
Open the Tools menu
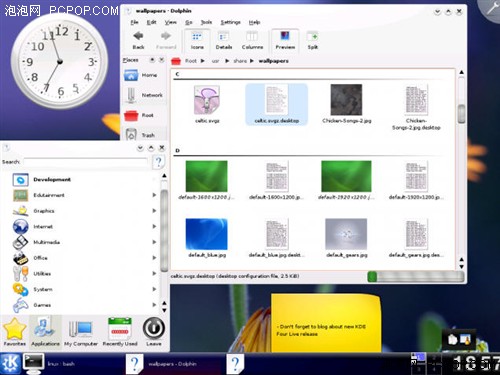[206, 22]
